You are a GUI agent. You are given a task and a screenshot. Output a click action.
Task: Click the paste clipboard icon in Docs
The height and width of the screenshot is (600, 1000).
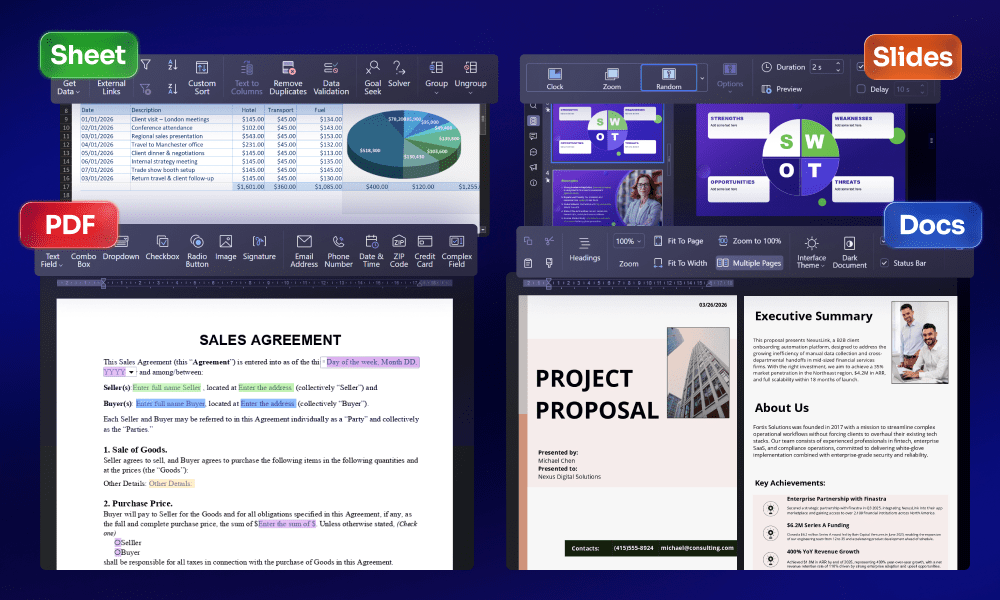528,263
